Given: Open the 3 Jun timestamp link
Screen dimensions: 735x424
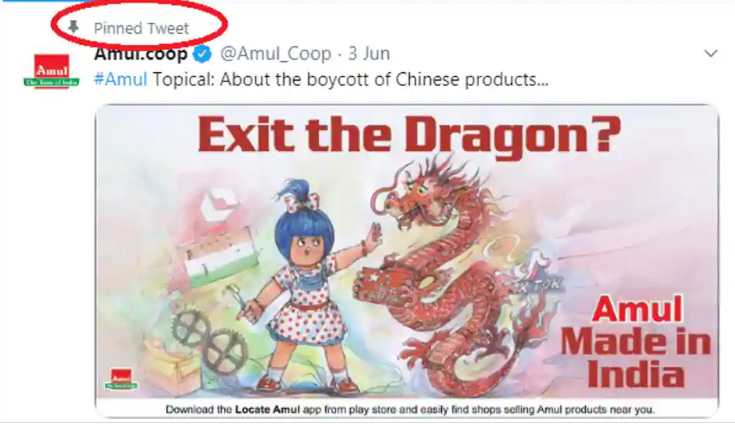Looking at the screenshot, I should point(369,54).
